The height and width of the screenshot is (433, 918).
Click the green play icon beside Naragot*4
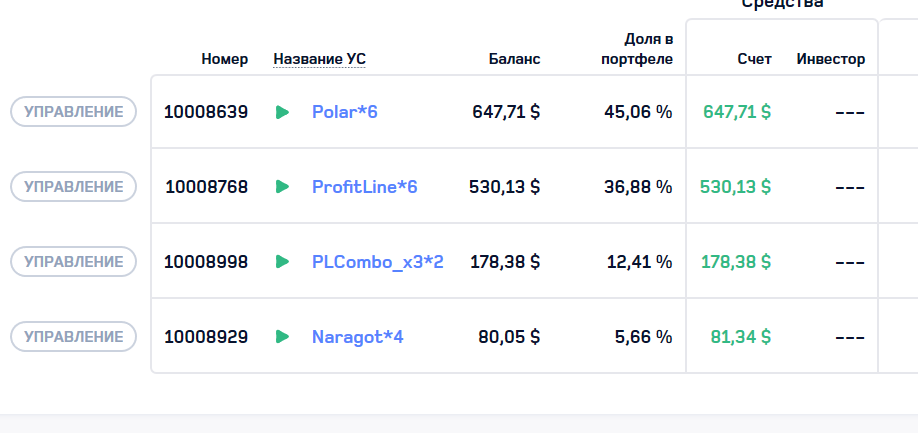[282, 337]
